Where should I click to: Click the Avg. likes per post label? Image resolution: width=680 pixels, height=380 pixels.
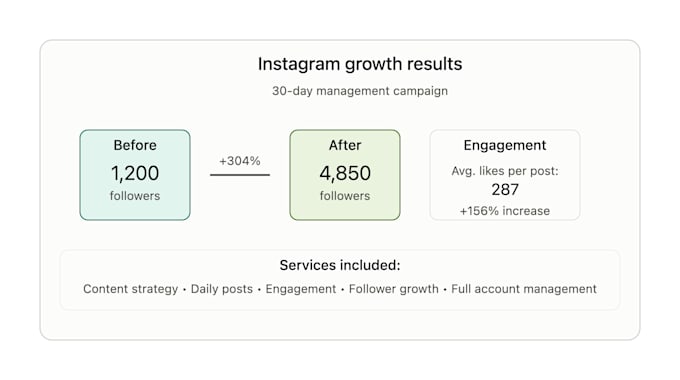point(505,171)
